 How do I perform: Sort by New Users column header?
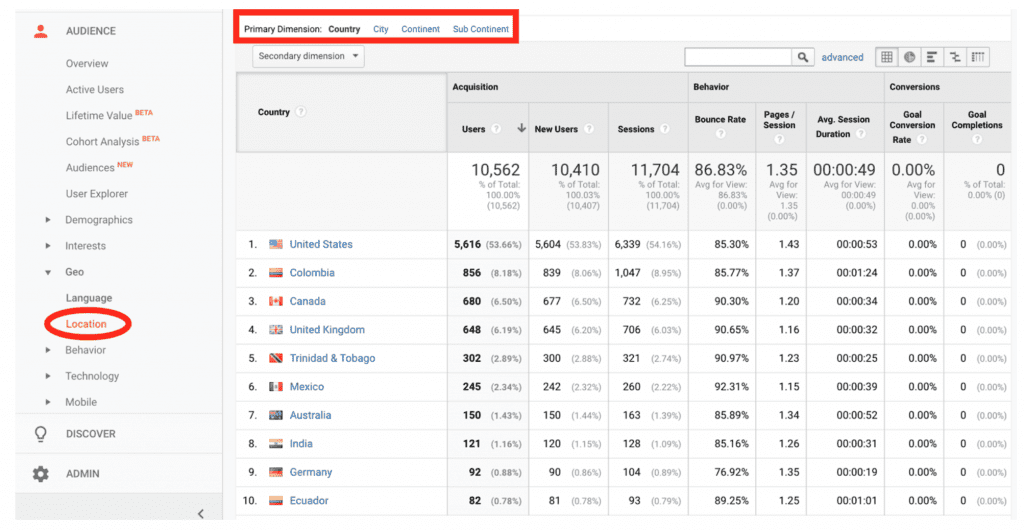point(556,129)
